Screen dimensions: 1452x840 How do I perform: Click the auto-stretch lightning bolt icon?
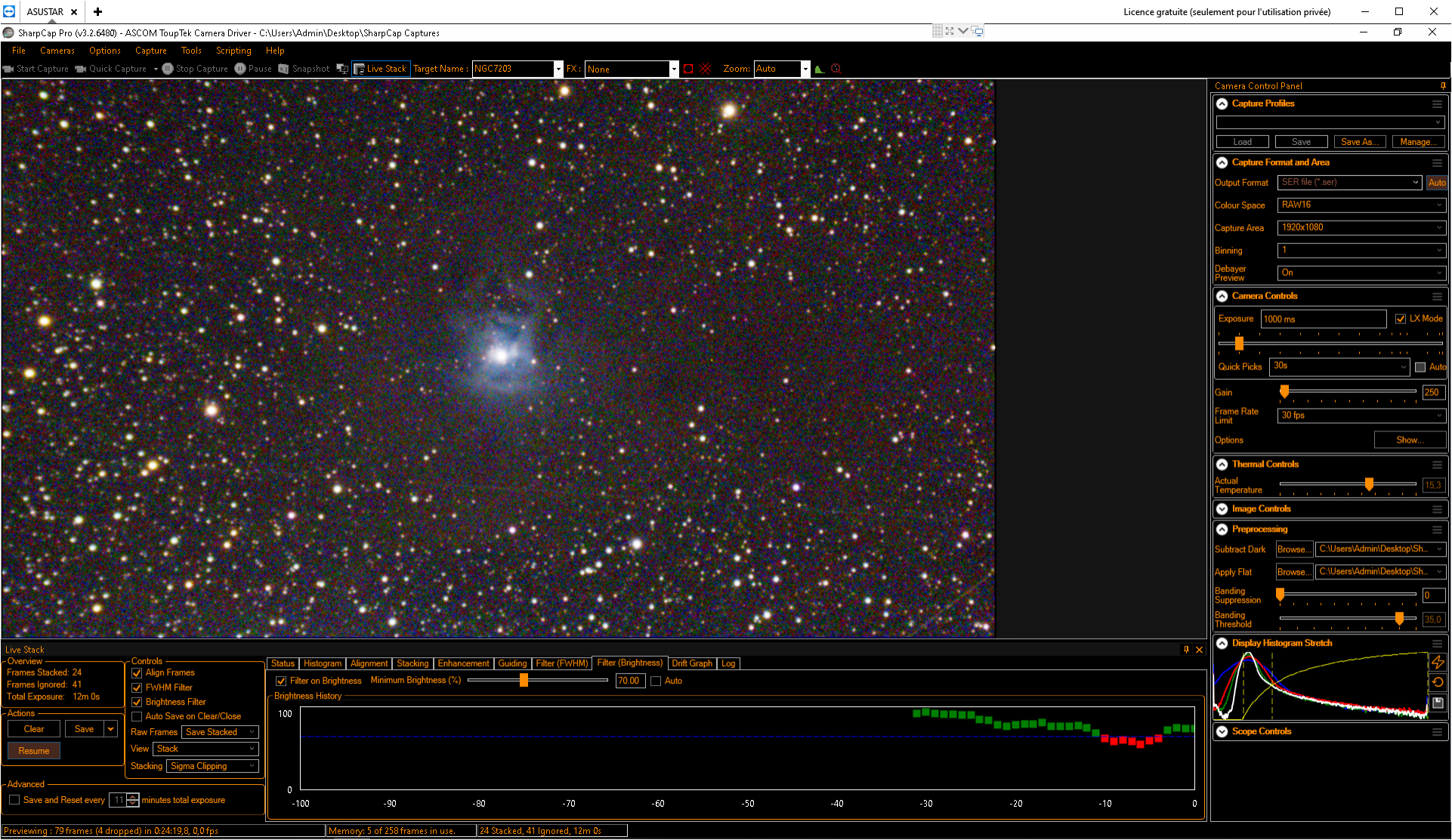pyautogui.click(x=1438, y=662)
